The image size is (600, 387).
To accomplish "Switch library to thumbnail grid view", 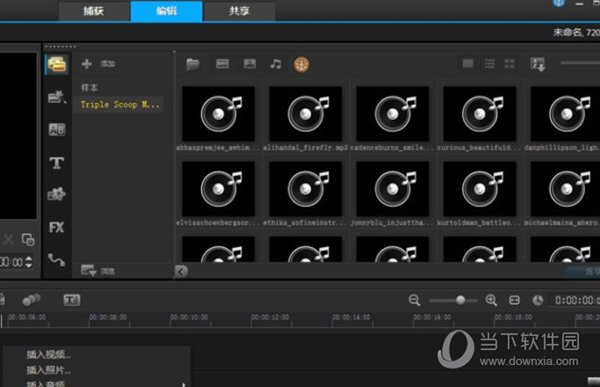I will 509,64.
